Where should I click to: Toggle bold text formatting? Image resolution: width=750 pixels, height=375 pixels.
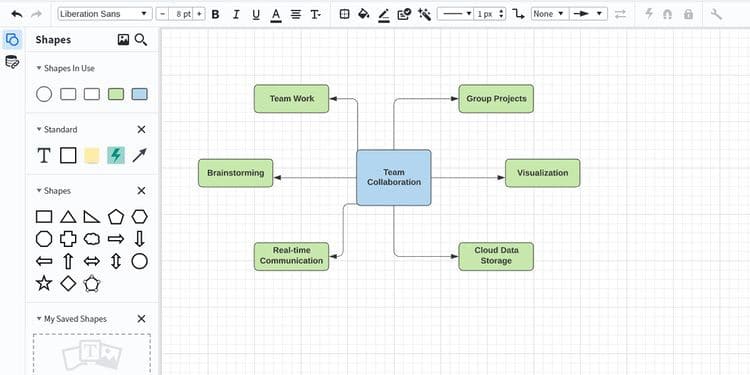[215, 14]
